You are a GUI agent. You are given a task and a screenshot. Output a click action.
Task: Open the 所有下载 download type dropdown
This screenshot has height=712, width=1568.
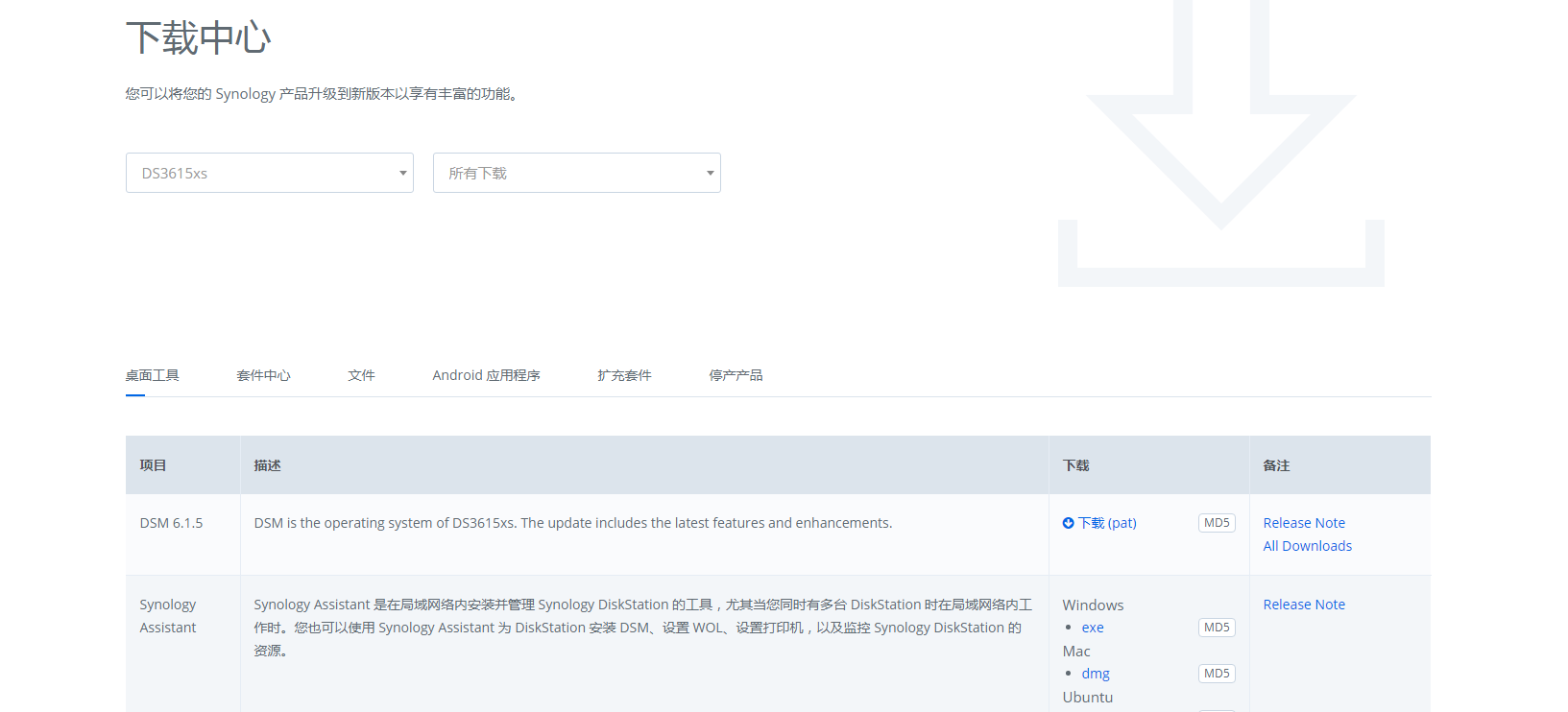pyautogui.click(x=577, y=173)
